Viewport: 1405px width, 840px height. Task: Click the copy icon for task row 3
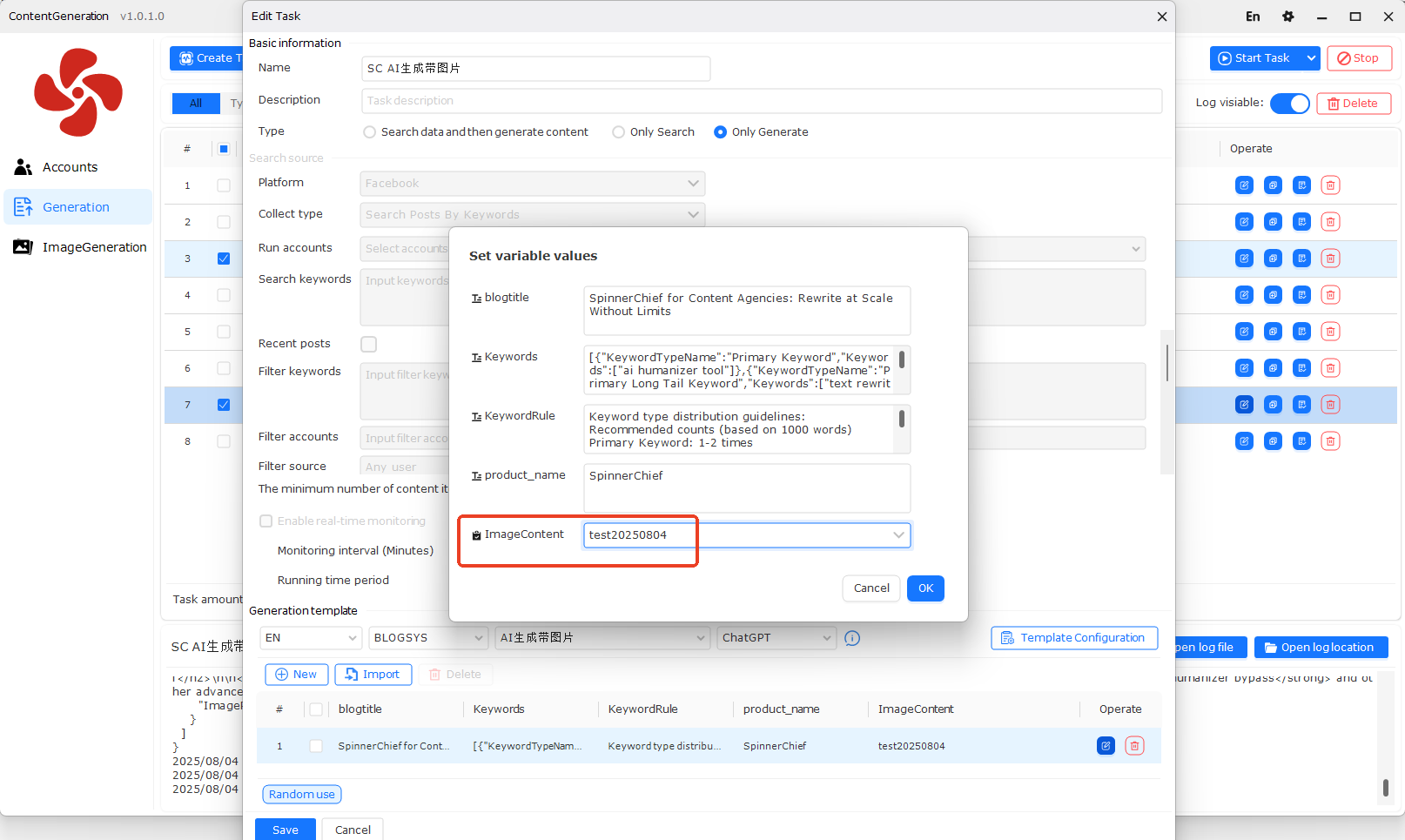[1273, 259]
